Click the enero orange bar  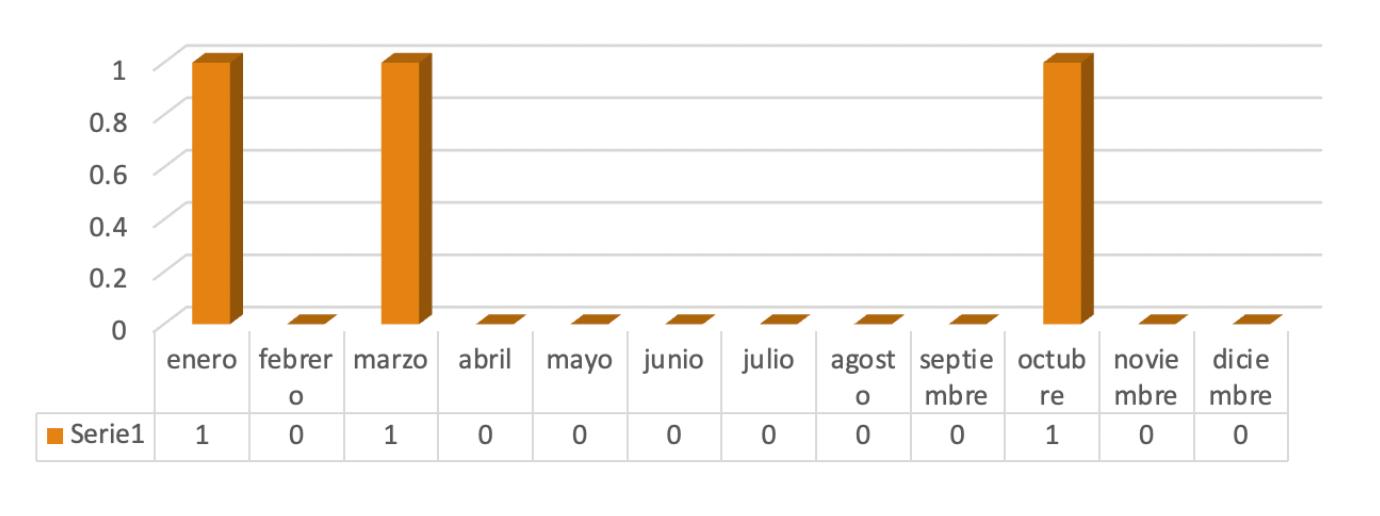tap(212, 192)
